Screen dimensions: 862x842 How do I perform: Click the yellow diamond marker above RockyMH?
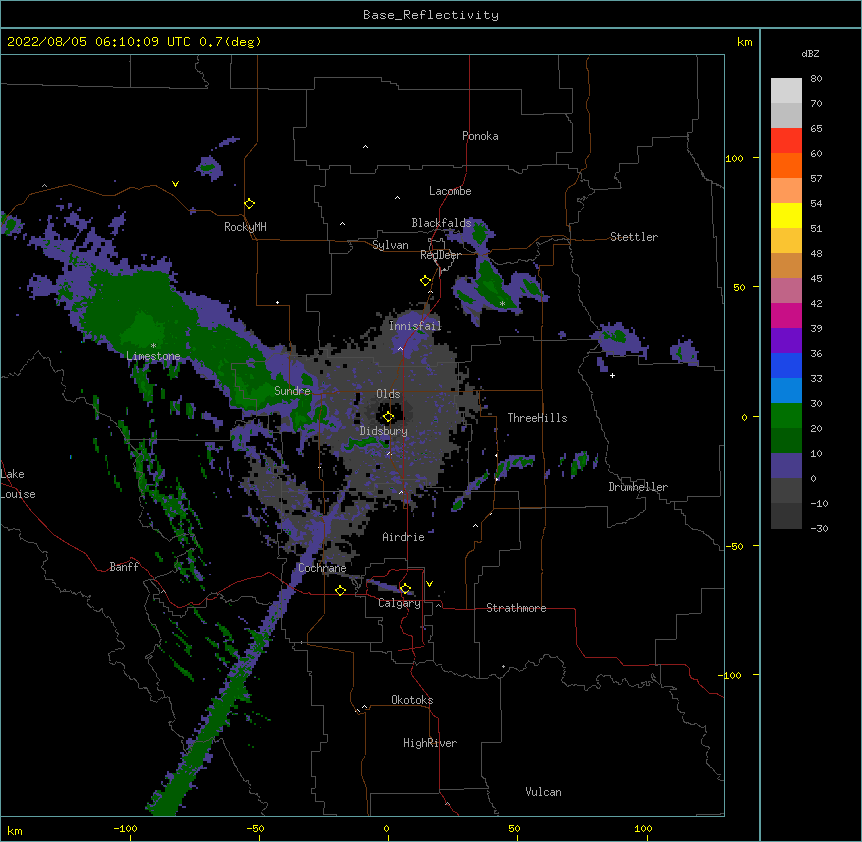click(x=250, y=204)
